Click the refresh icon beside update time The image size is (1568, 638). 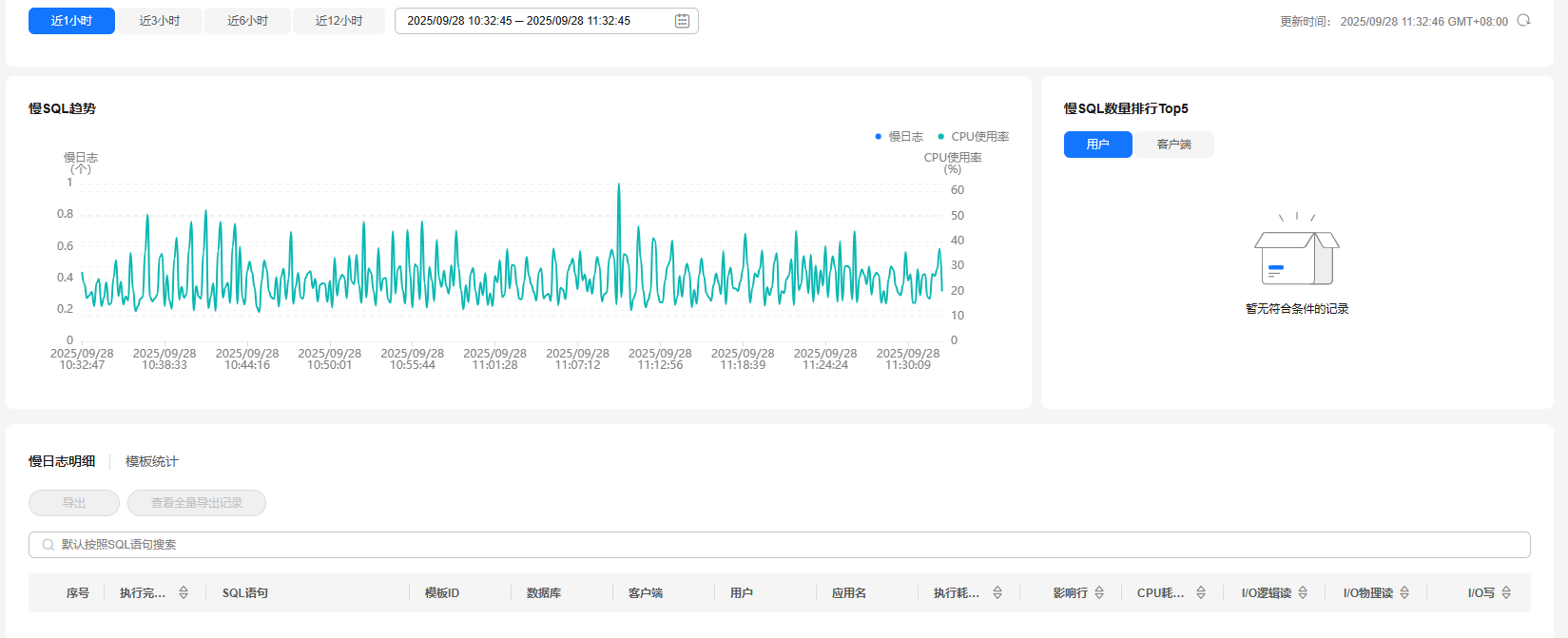pyautogui.click(x=1523, y=21)
